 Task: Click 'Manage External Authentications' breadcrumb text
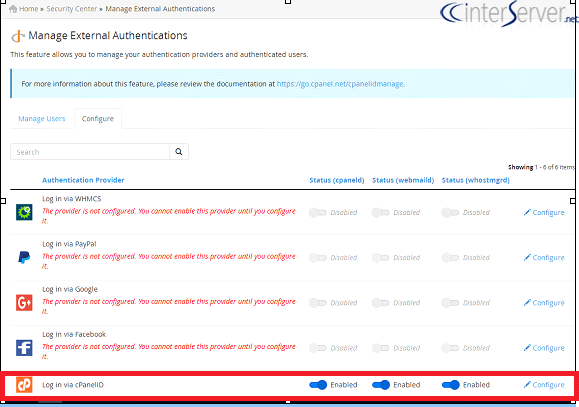pos(160,9)
